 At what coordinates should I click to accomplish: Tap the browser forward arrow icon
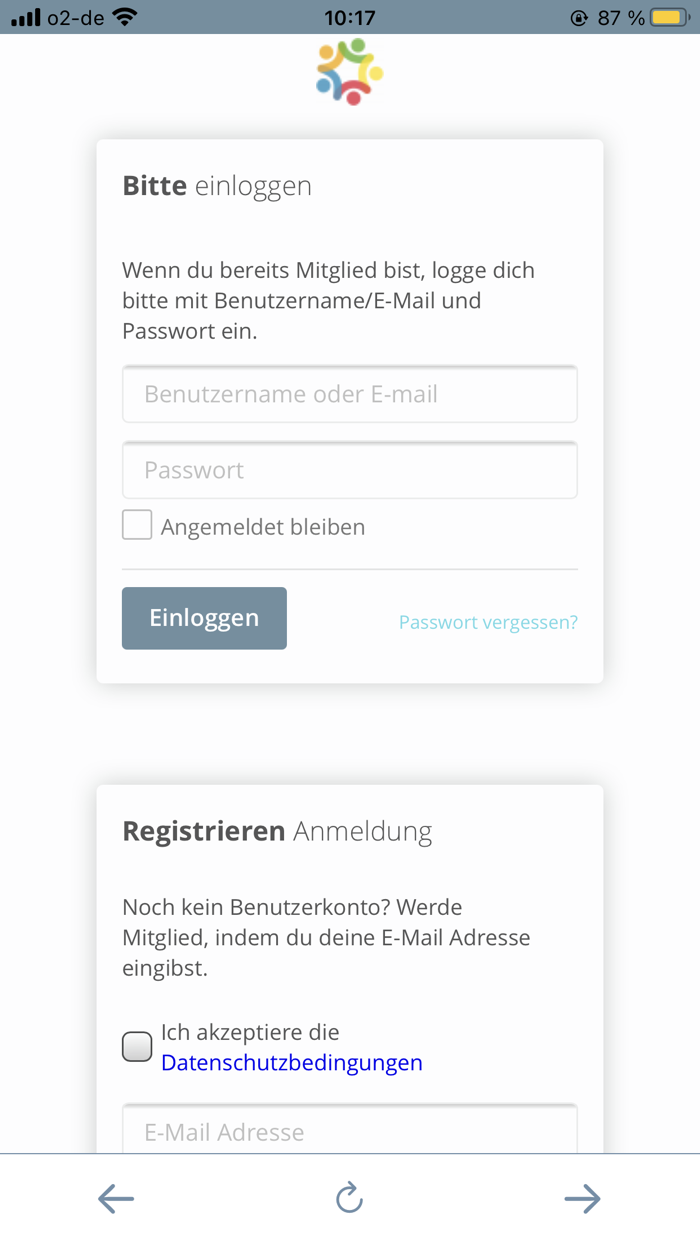click(x=583, y=1198)
